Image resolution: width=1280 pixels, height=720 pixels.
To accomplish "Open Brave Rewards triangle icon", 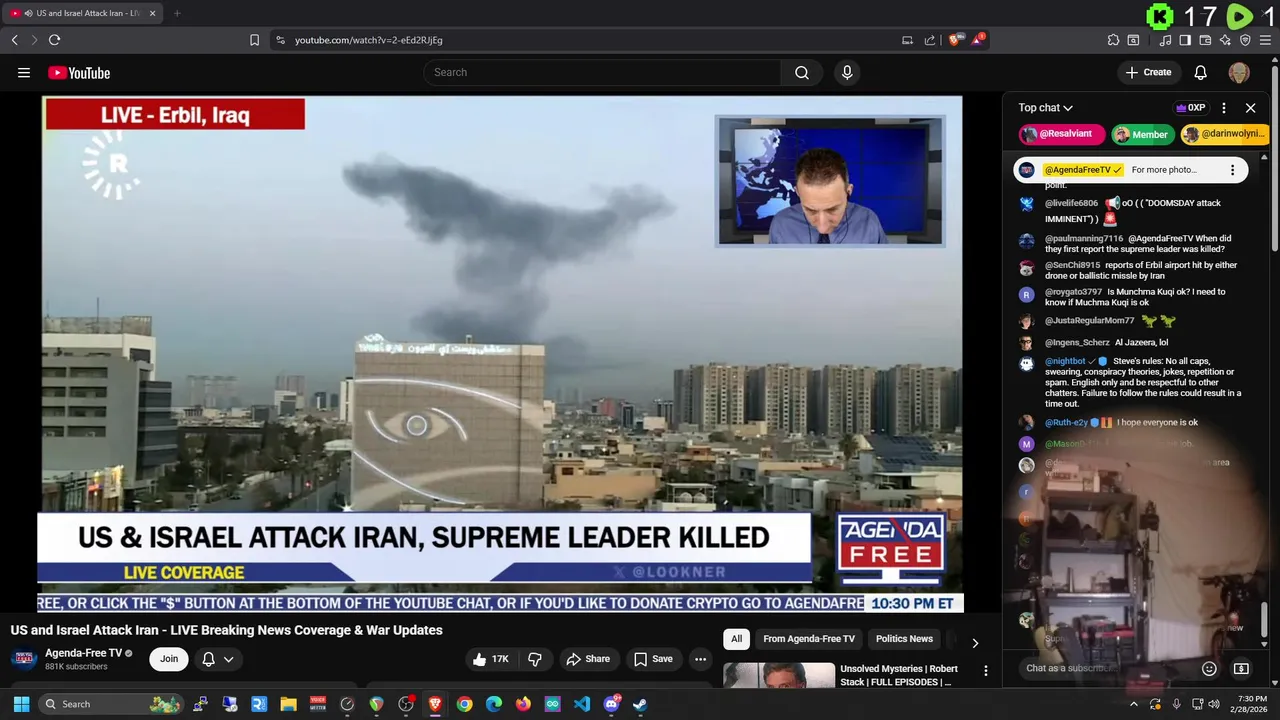I will coord(978,40).
